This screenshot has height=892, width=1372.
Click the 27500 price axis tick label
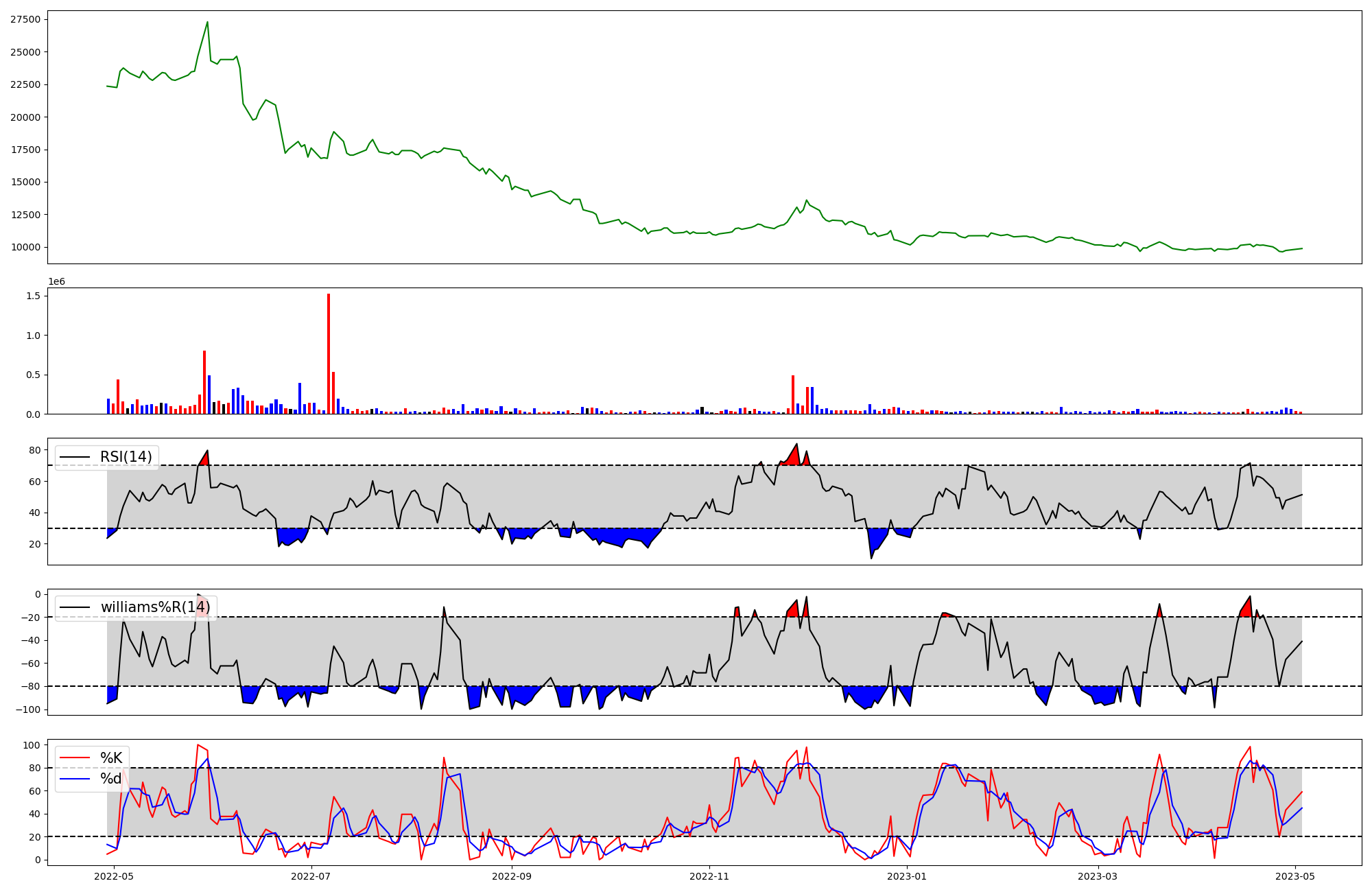[x=25, y=19]
